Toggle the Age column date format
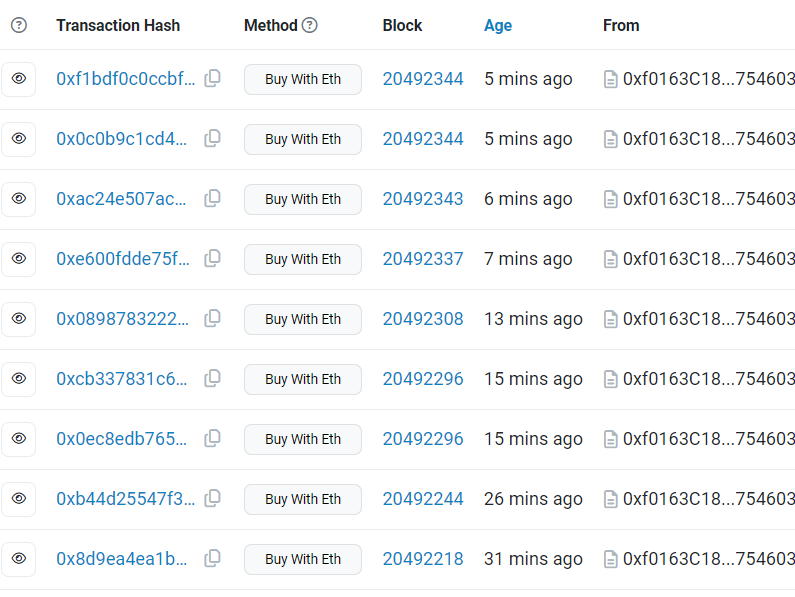This screenshot has height=597, width=795. click(497, 25)
